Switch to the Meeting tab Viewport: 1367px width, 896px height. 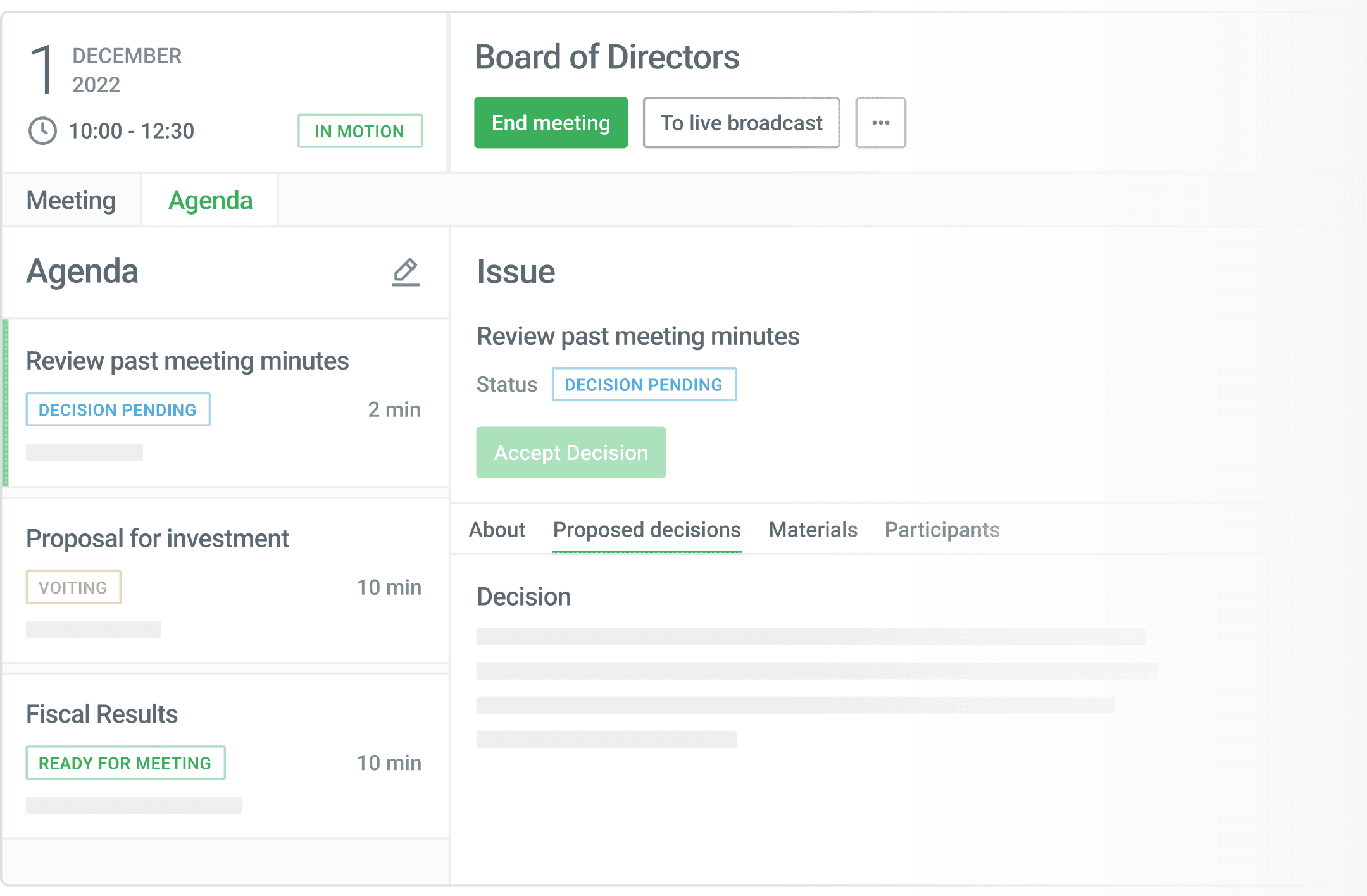point(71,201)
